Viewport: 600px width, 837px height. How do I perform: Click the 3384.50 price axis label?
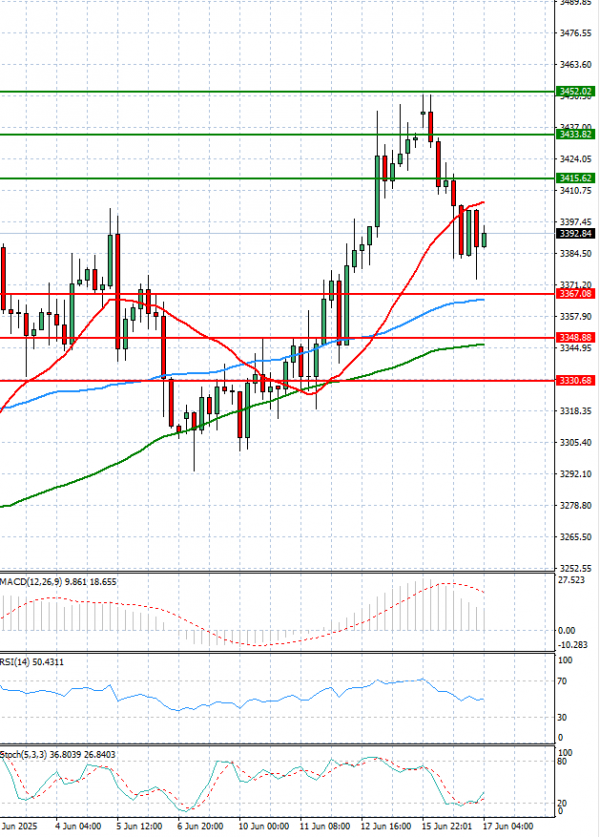pos(575,254)
